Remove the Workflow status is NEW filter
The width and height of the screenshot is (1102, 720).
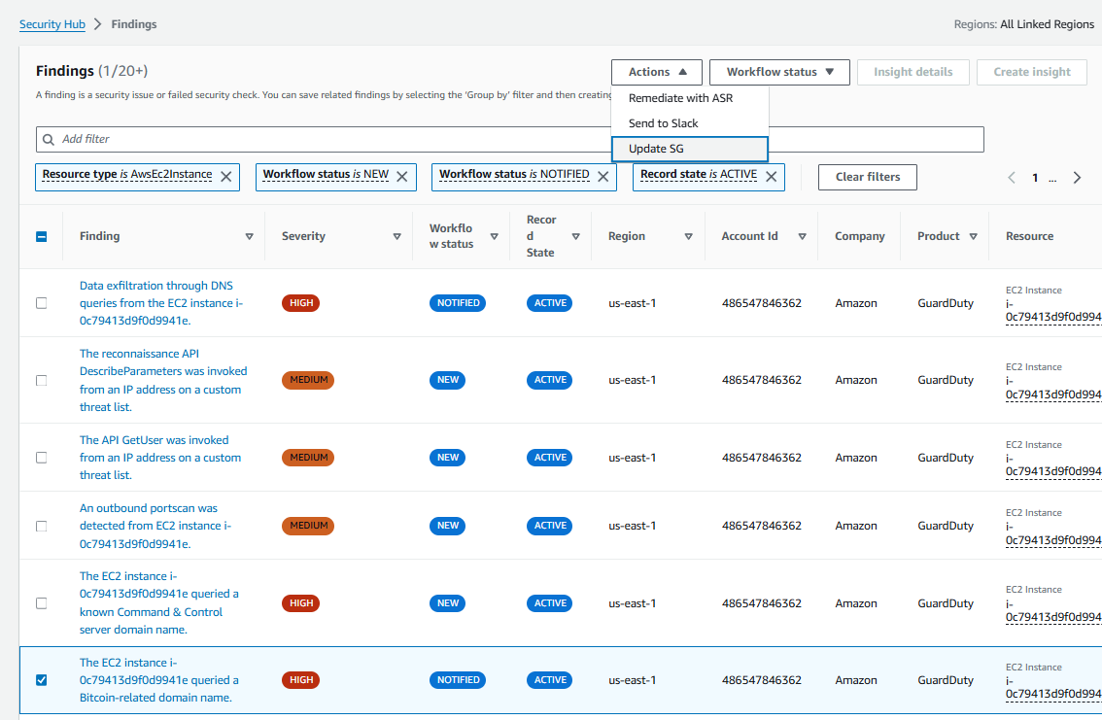pyautogui.click(x=402, y=176)
